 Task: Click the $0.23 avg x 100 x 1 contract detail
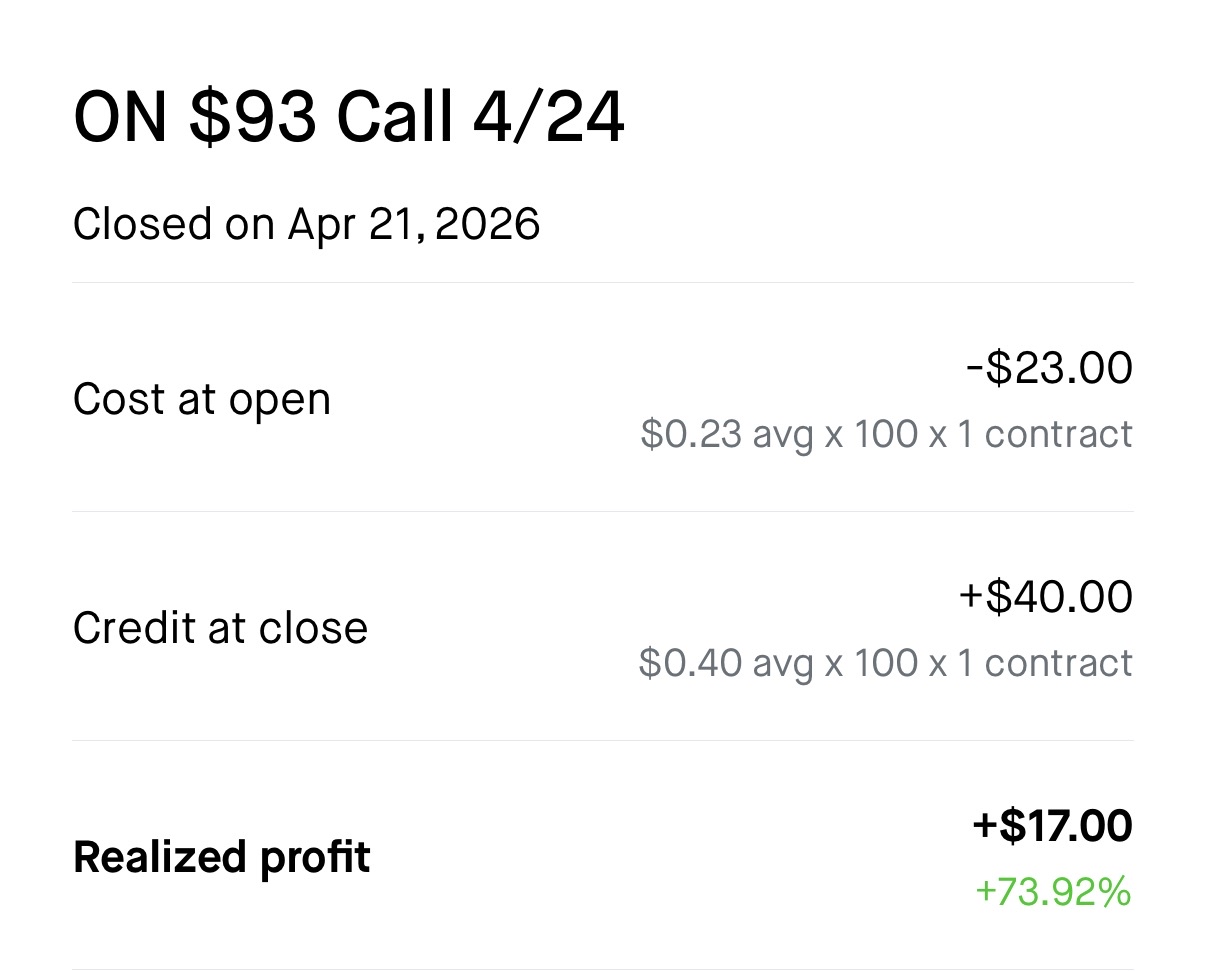(887, 434)
